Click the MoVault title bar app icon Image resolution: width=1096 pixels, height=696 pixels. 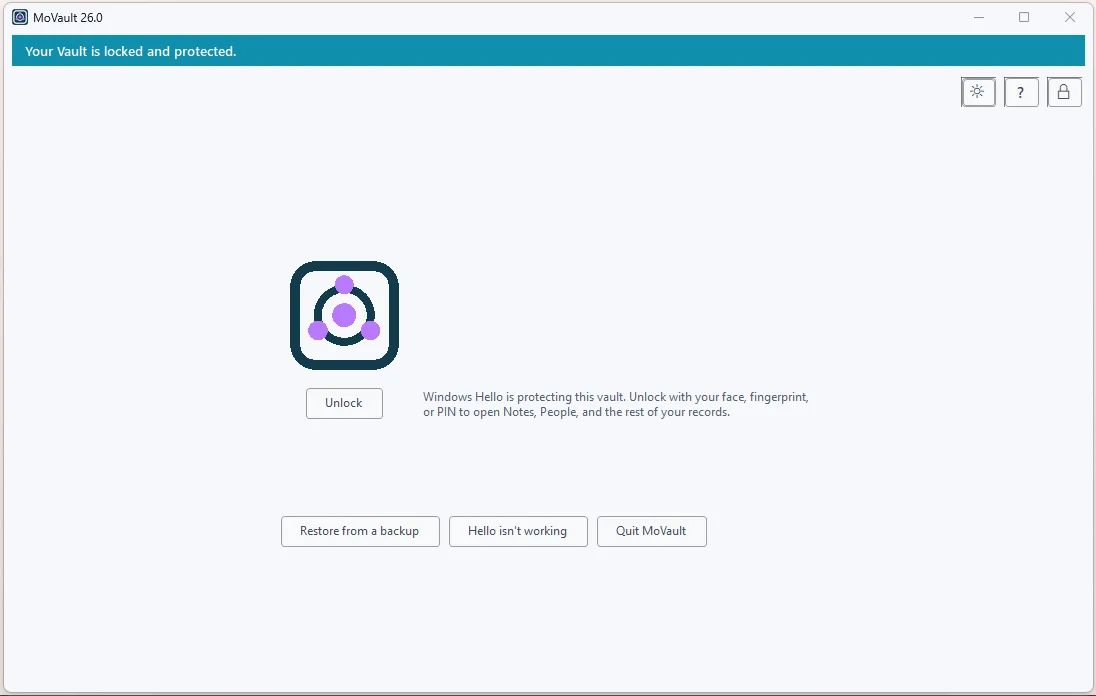(x=20, y=17)
